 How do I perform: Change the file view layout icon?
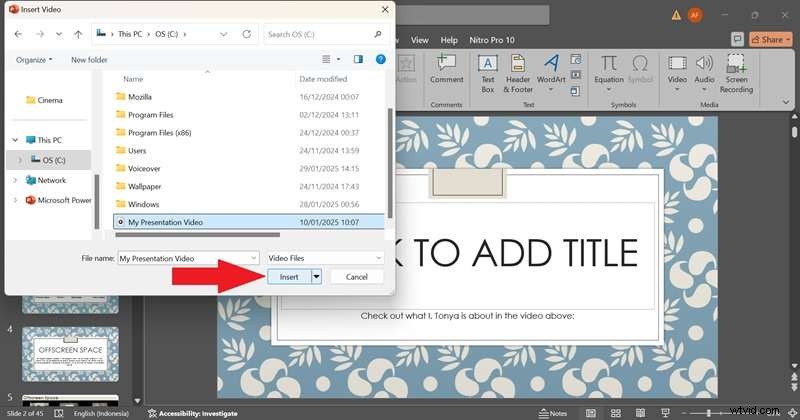[x=326, y=59]
